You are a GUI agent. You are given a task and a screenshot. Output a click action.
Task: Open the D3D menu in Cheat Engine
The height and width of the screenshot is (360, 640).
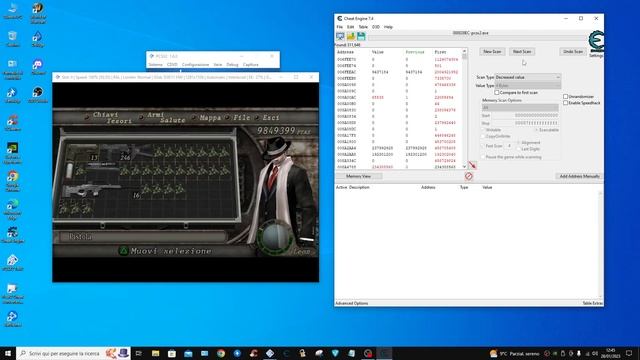(376, 27)
